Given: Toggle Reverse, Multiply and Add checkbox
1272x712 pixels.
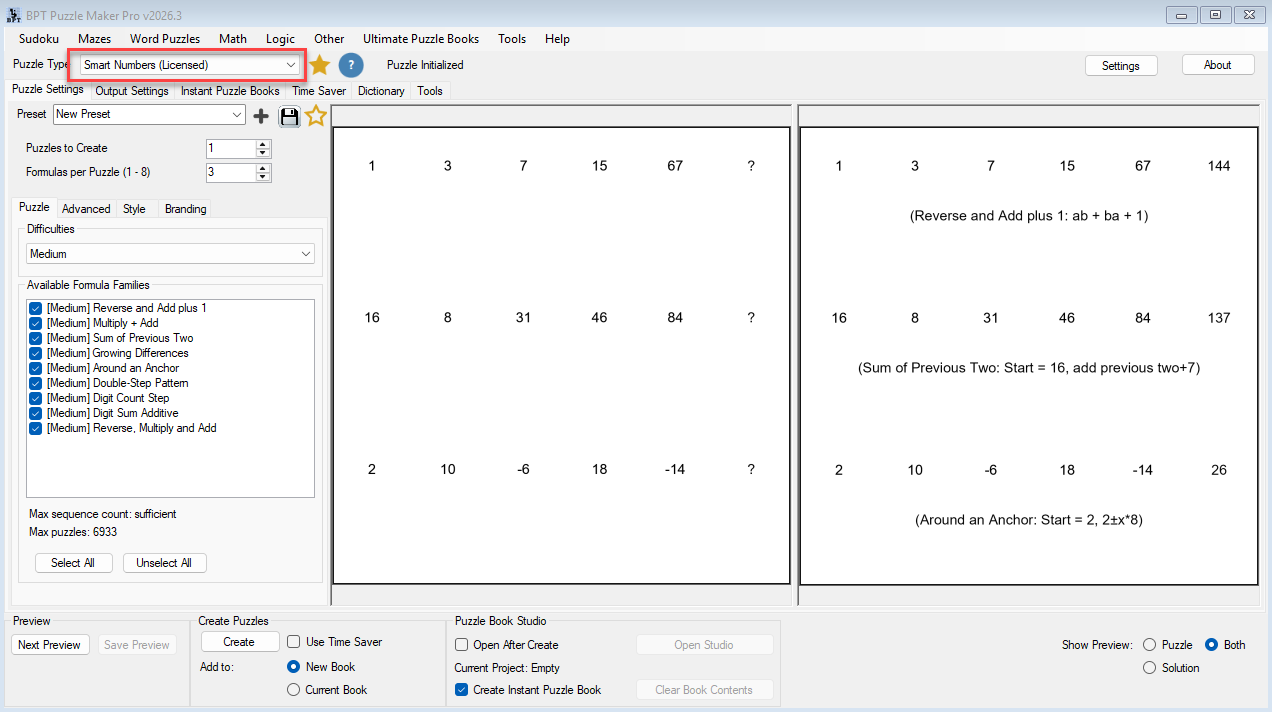Looking at the screenshot, I should tap(36, 428).
